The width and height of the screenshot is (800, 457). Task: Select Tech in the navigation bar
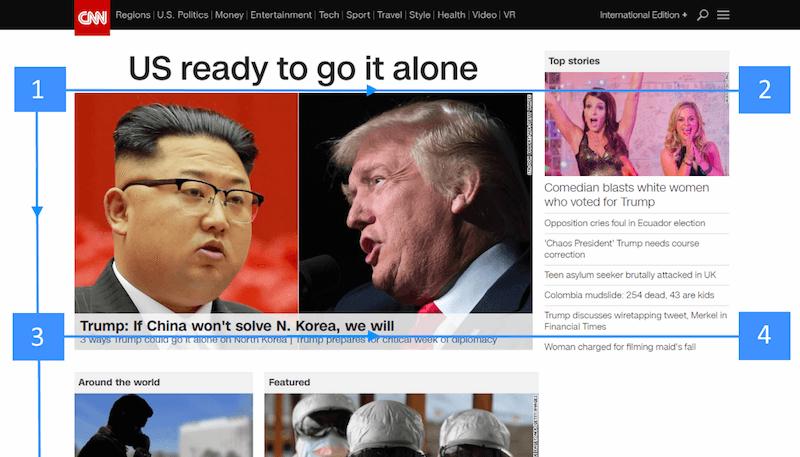(329, 15)
